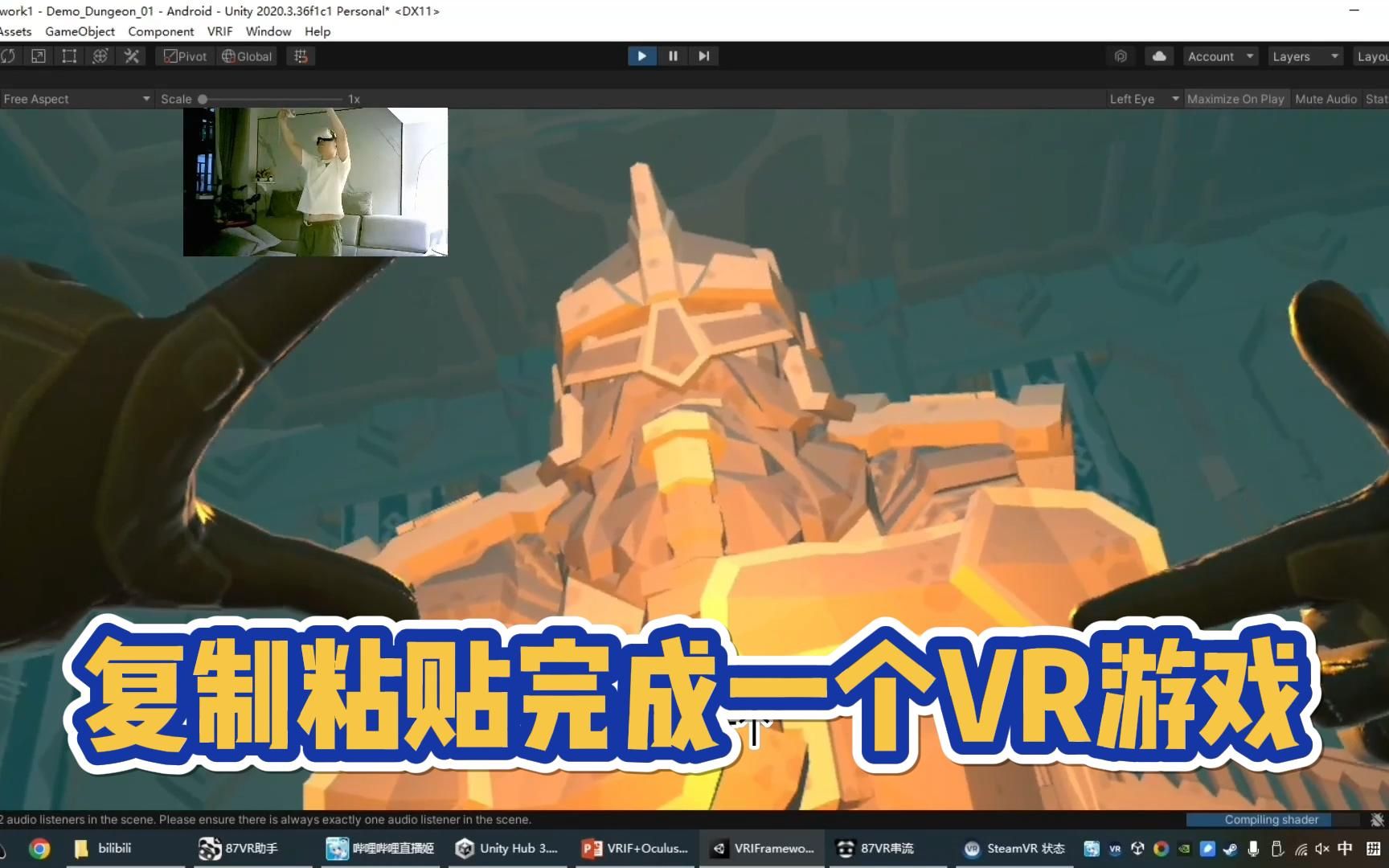Open the Account dropdown button
Image resolution: width=1389 pixels, height=868 pixels.
[1219, 55]
